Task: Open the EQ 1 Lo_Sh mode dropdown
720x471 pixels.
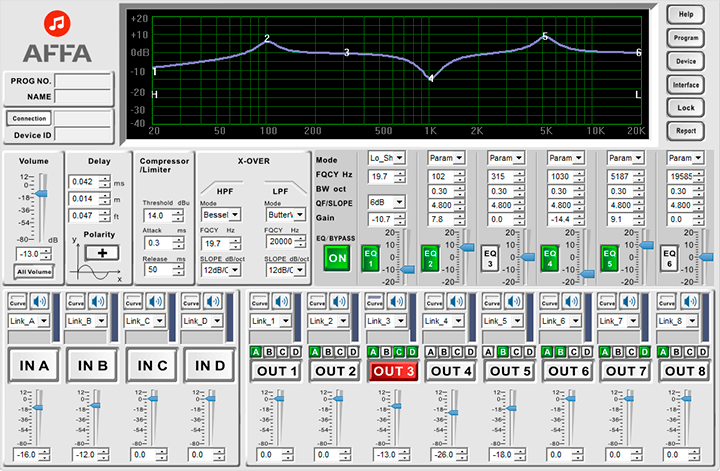Action: pos(386,158)
